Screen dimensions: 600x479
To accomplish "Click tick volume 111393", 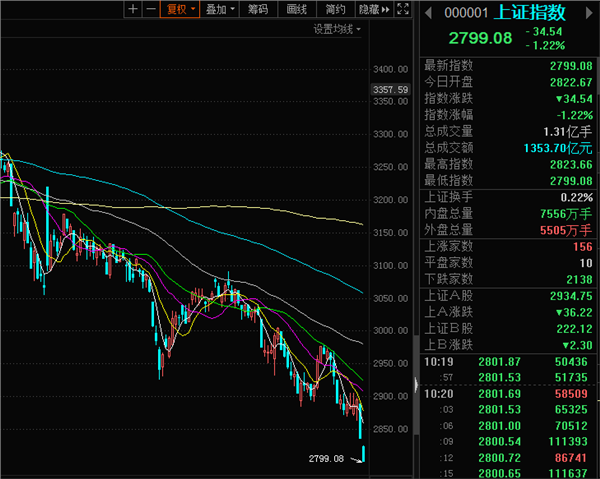I will point(568,442).
